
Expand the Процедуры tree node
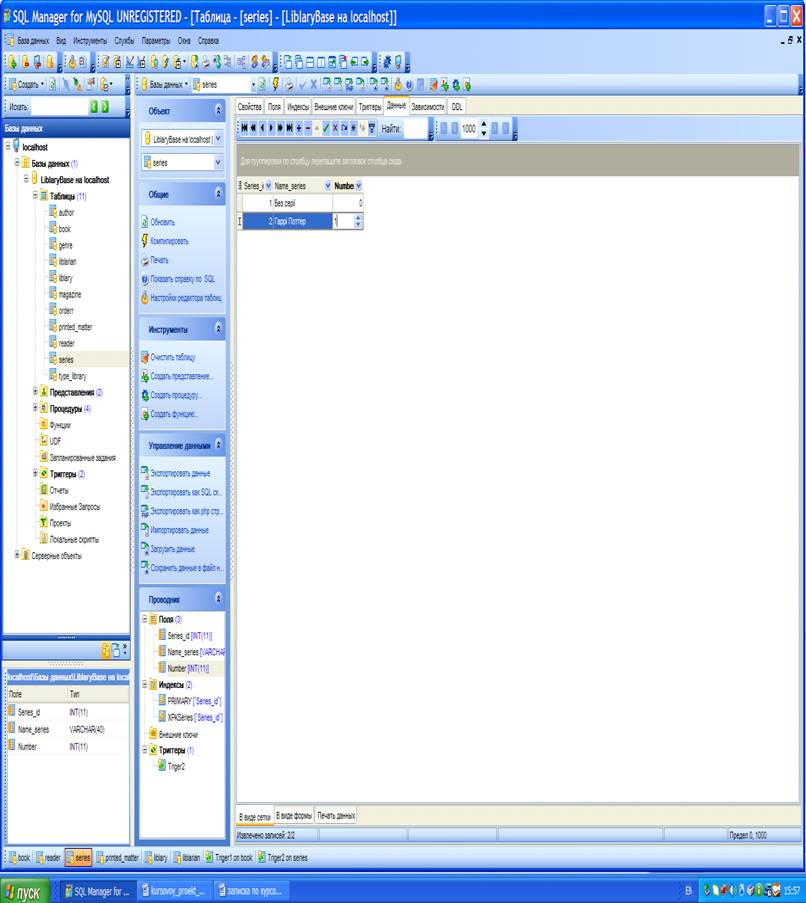[35, 408]
